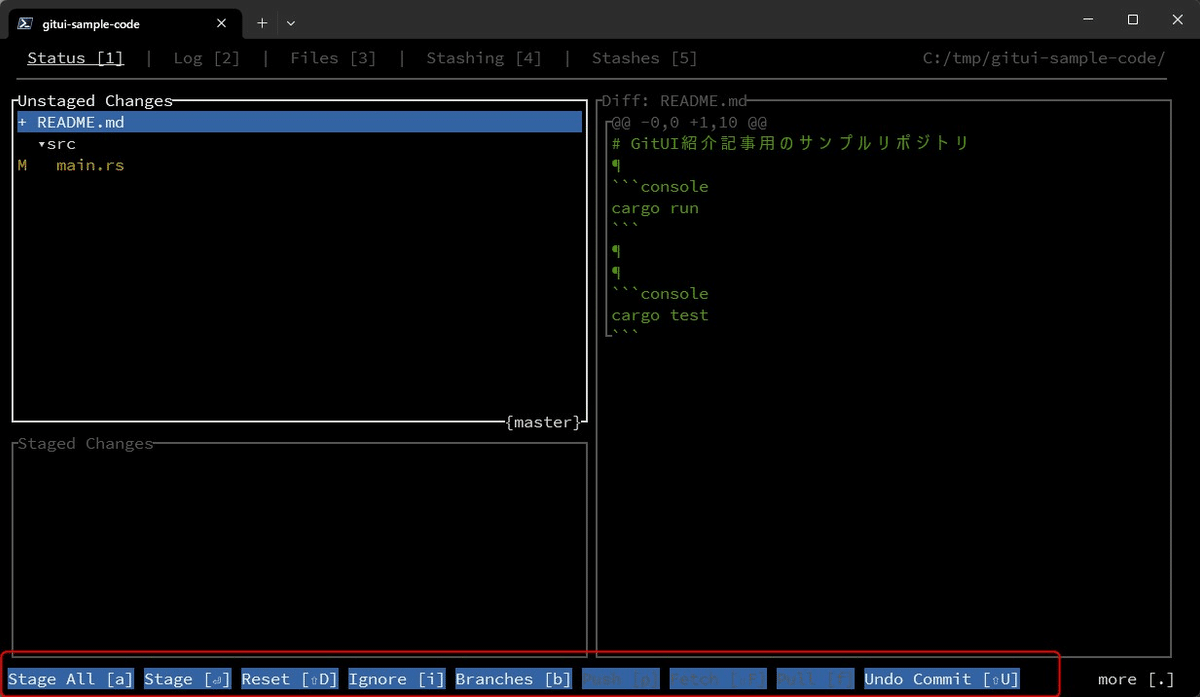The width and height of the screenshot is (1200, 697).
Task: Open Branches via the [b] action
Action: (x=513, y=679)
